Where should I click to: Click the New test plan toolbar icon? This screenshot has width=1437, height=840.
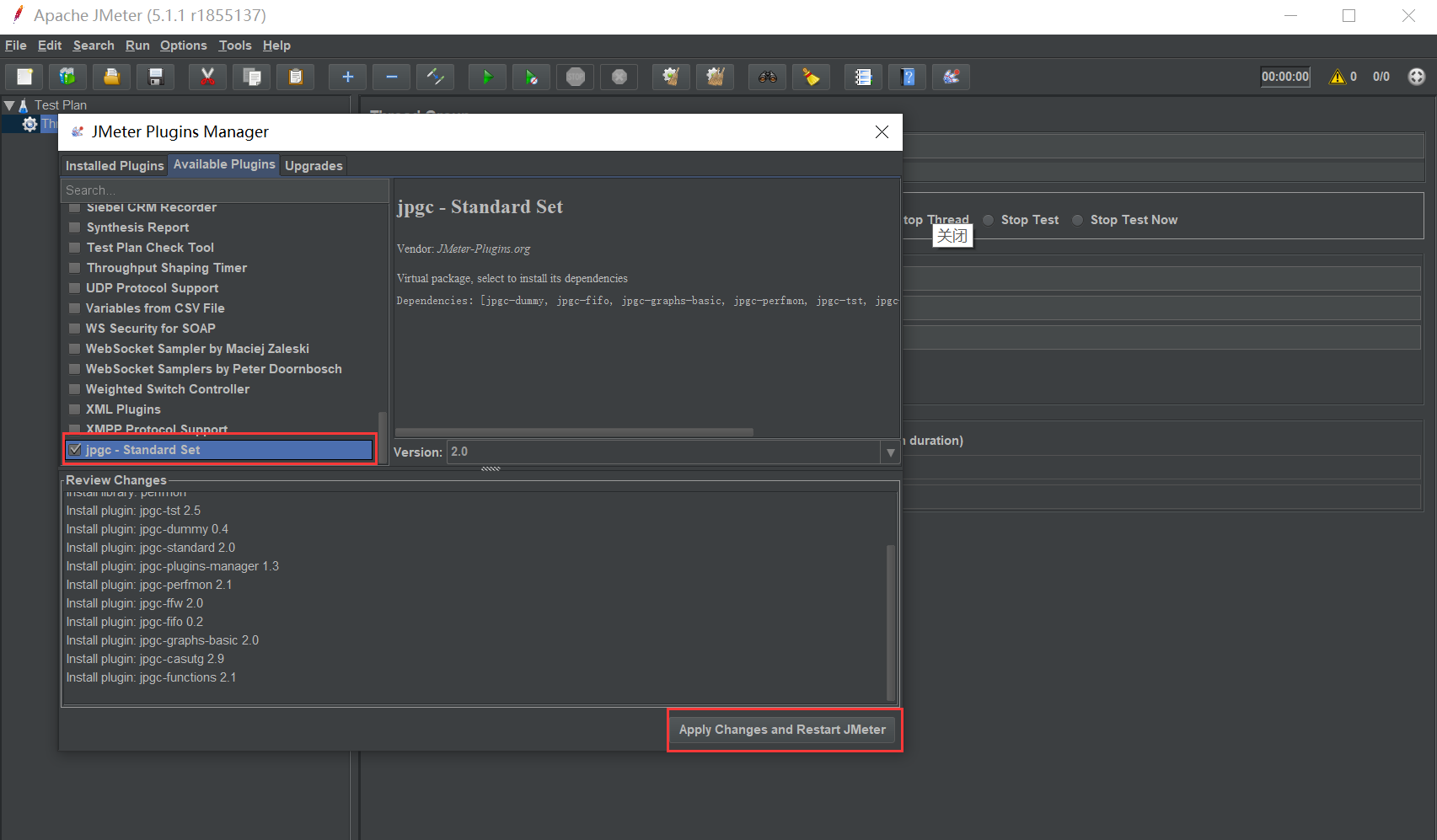[24, 77]
